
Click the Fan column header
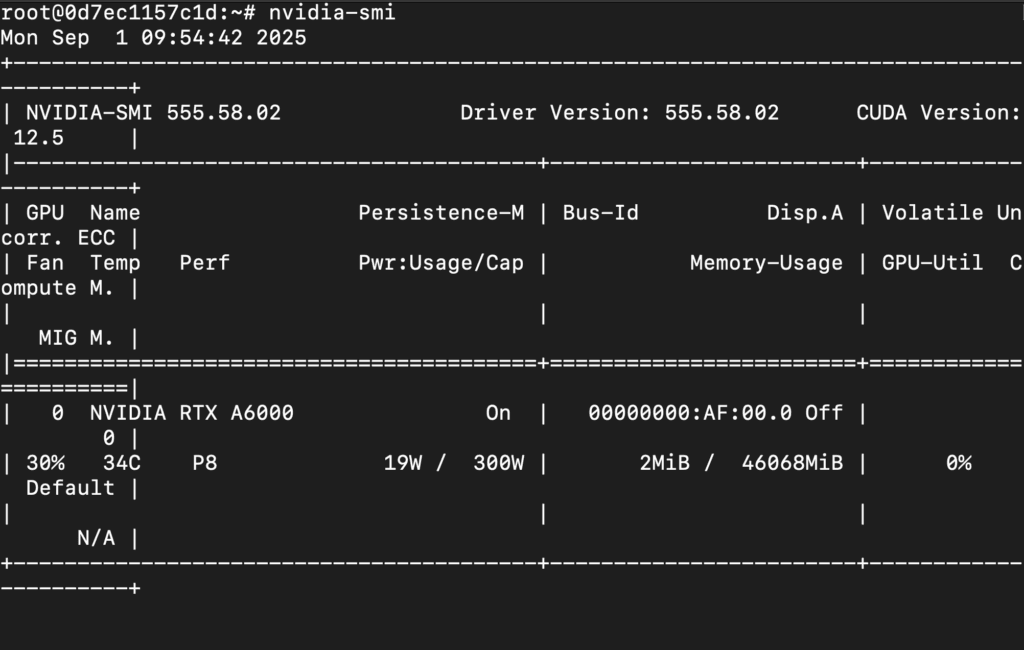pos(45,263)
